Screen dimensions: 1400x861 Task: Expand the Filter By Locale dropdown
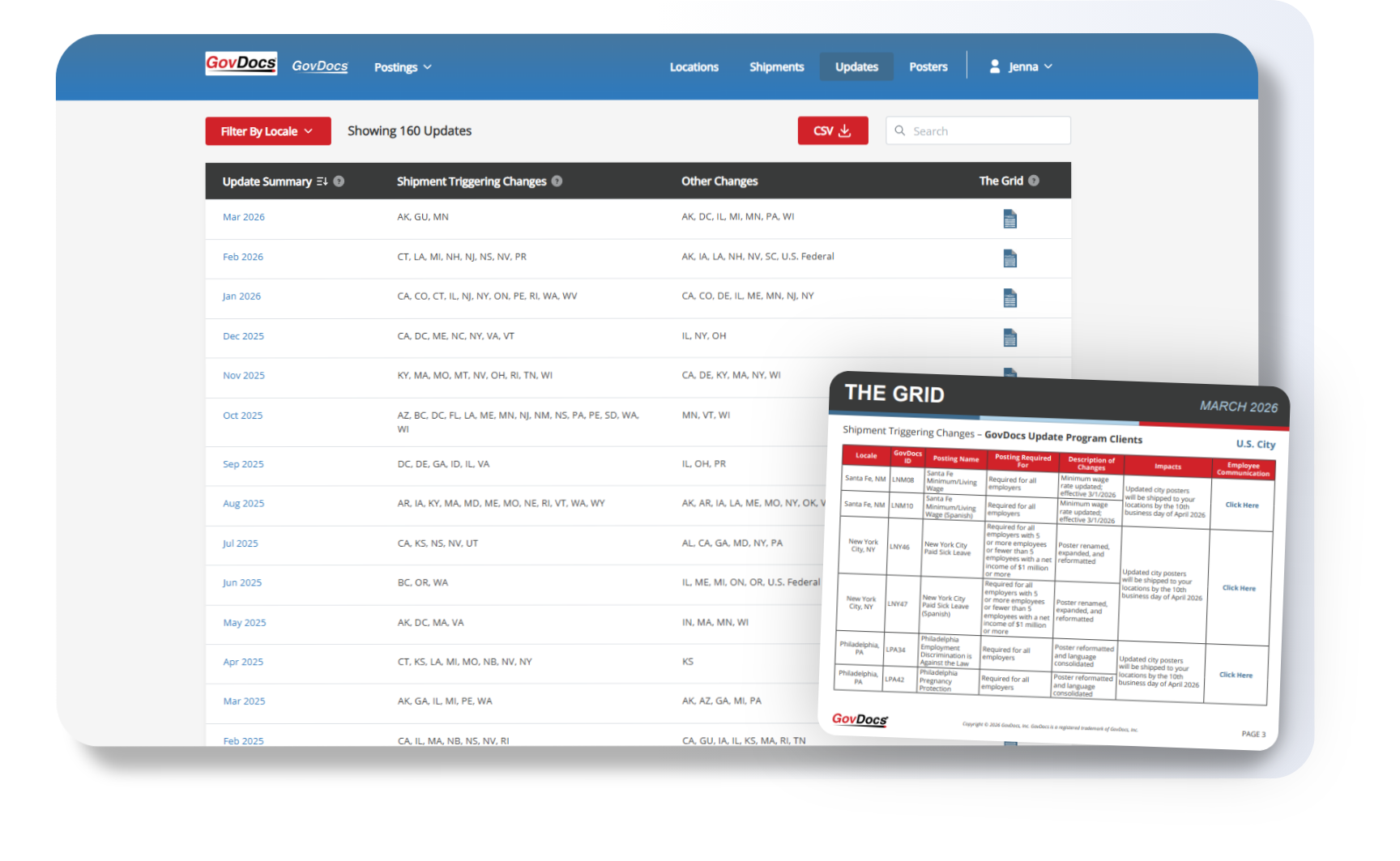pos(267,131)
